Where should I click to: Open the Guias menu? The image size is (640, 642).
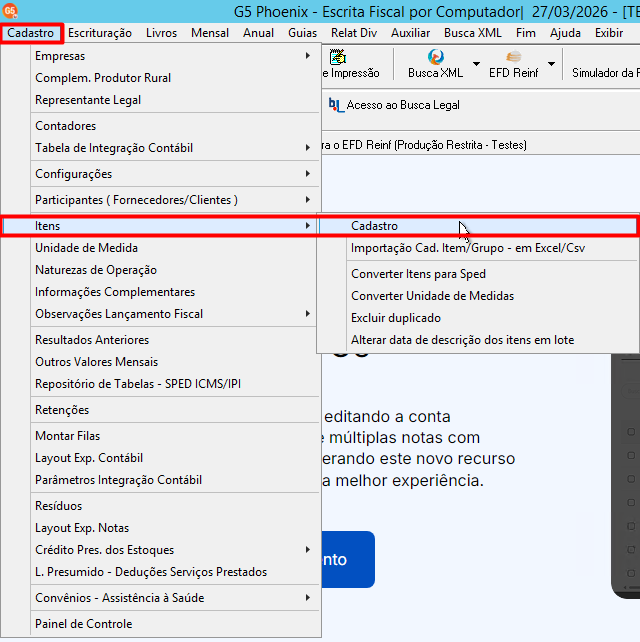(x=302, y=33)
